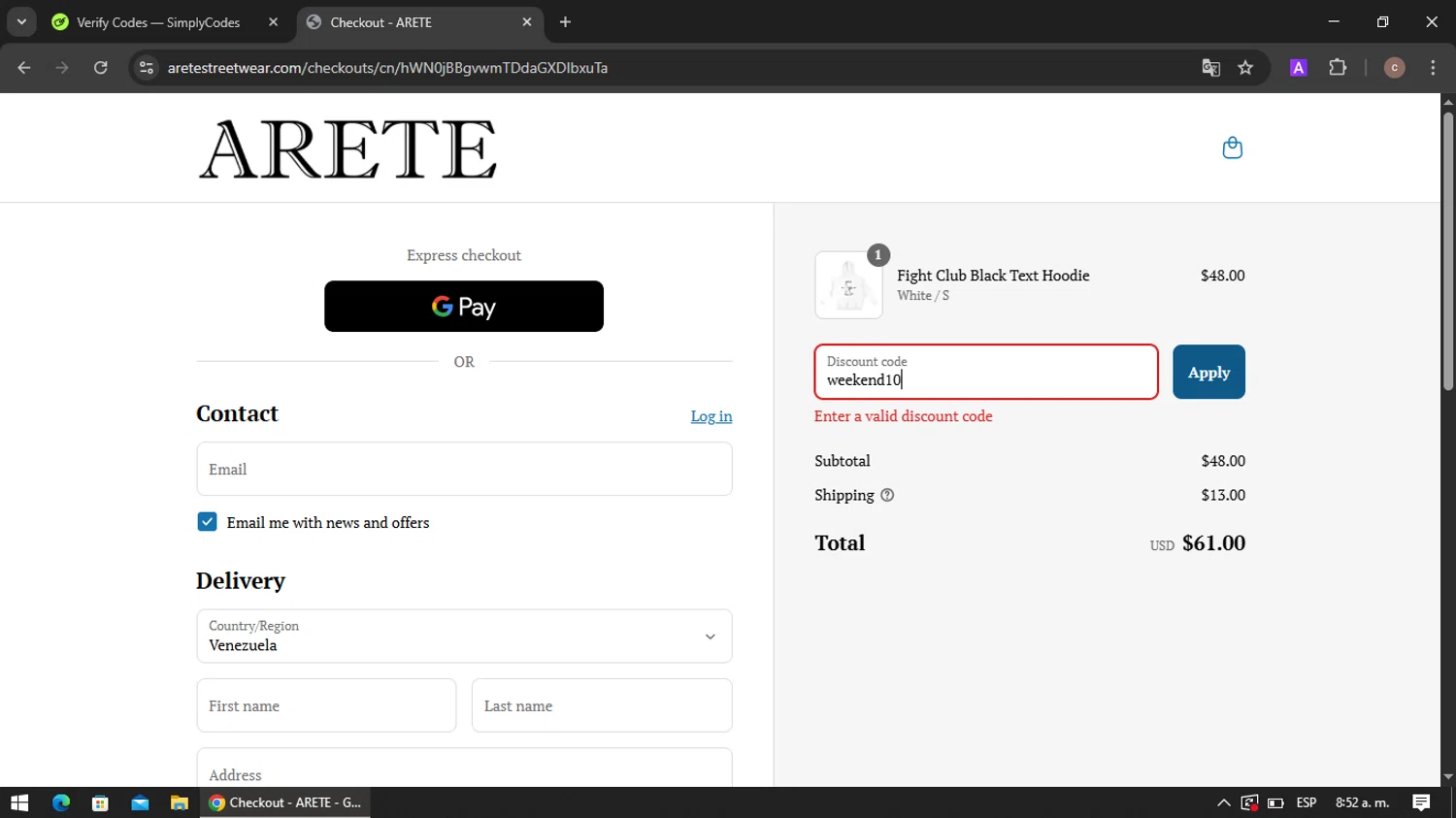Open the Mail app from the taskbar

140,802
